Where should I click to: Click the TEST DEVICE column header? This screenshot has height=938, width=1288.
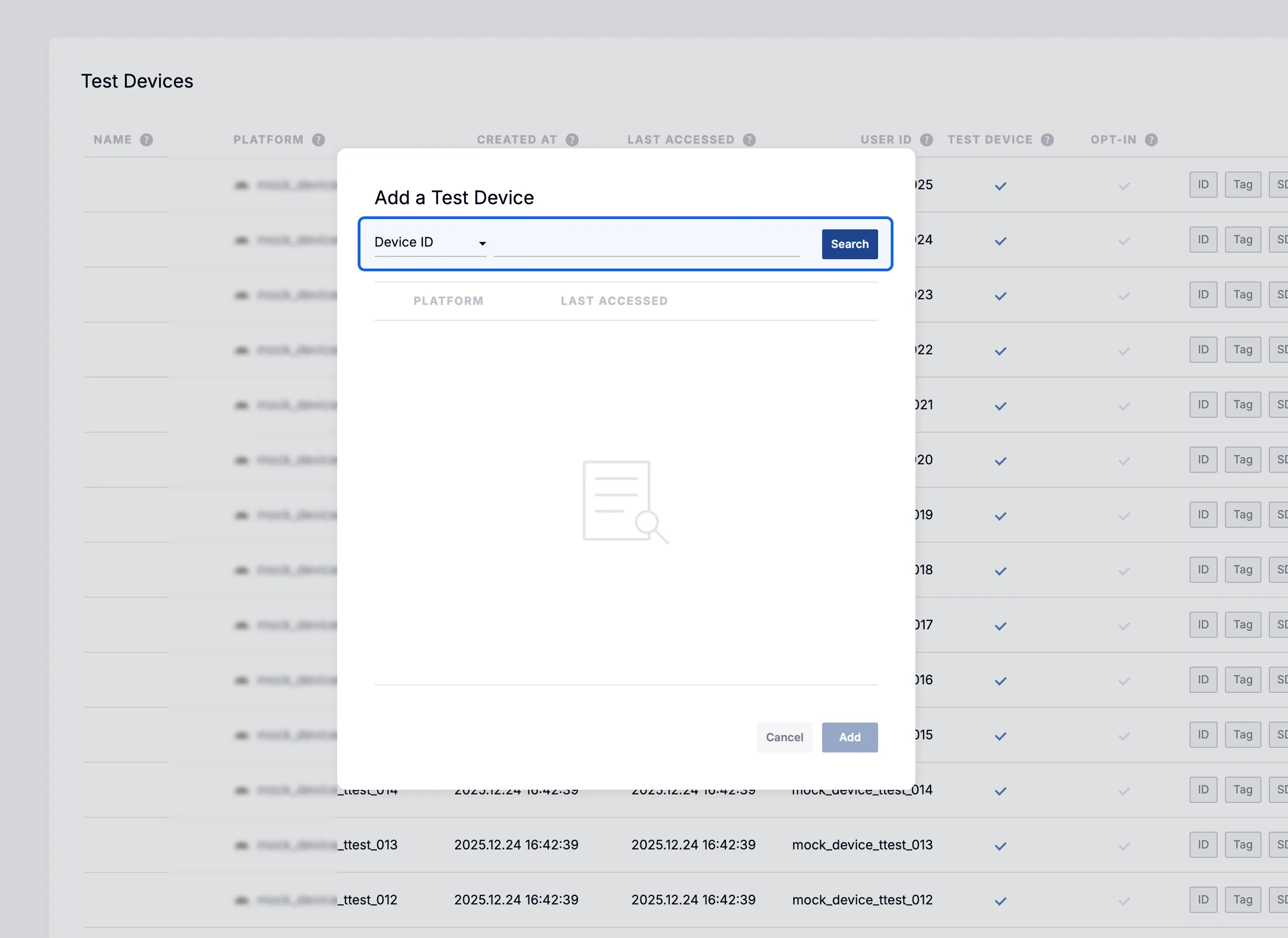(x=990, y=140)
